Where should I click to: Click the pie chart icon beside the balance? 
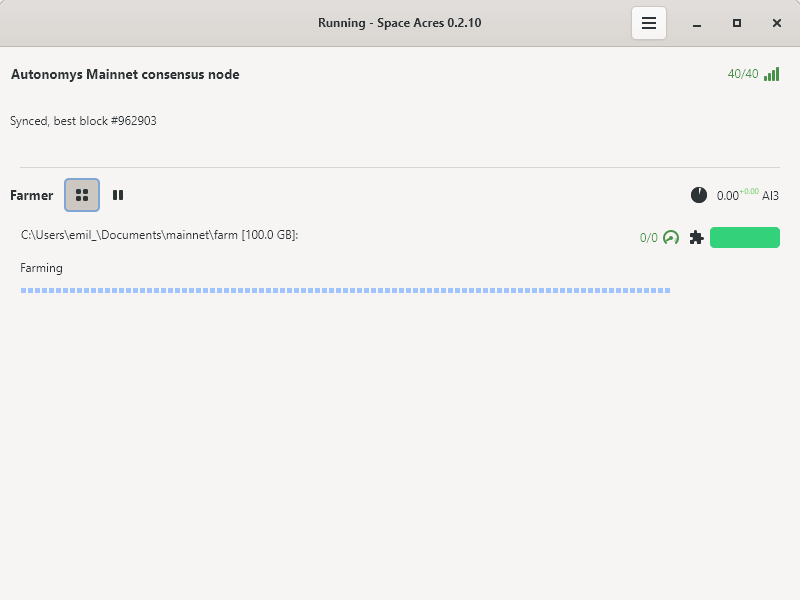(x=699, y=195)
